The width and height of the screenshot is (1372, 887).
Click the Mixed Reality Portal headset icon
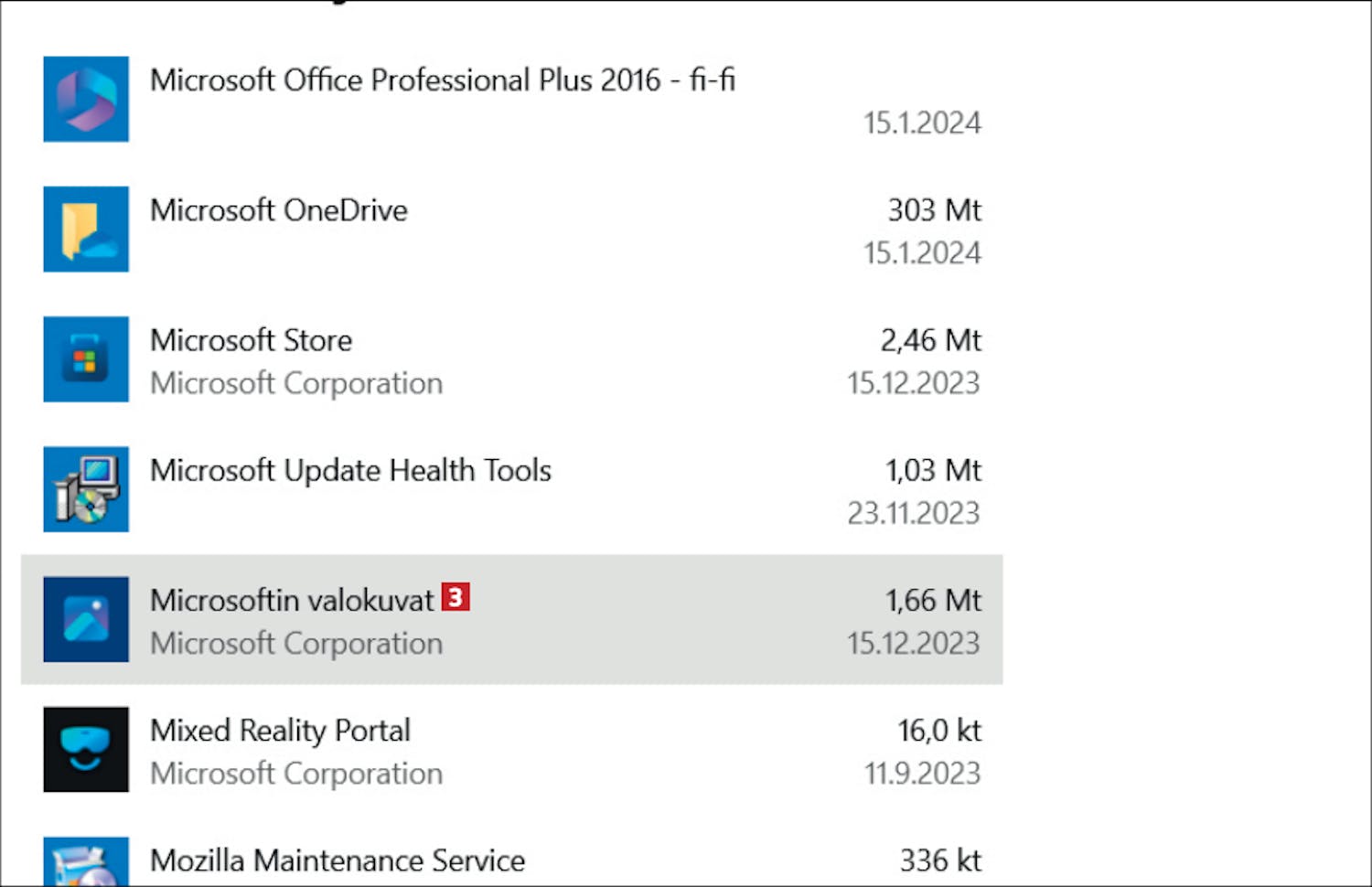click(x=86, y=749)
